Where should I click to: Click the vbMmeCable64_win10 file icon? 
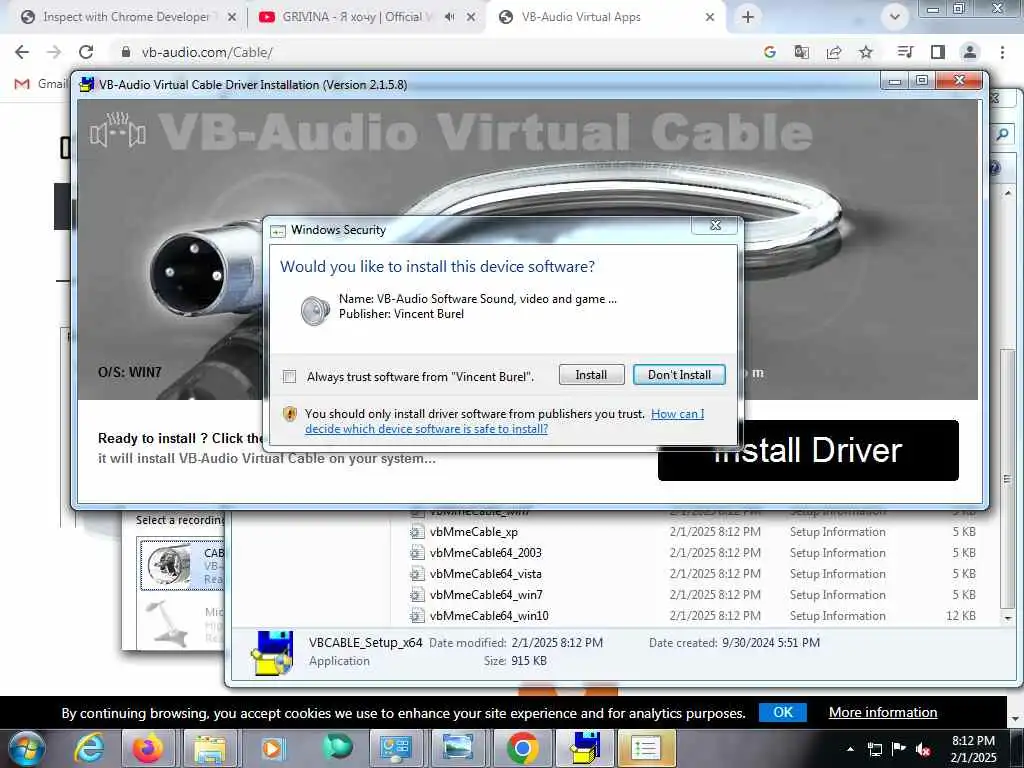coord(417,616)
